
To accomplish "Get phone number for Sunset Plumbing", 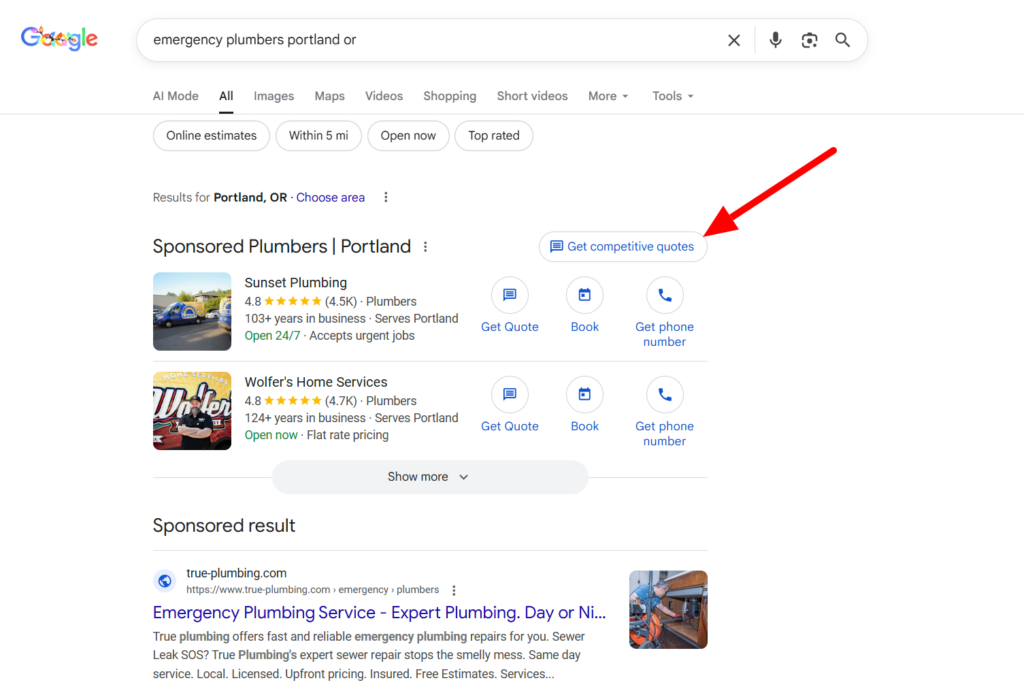I will coord(664,295).
